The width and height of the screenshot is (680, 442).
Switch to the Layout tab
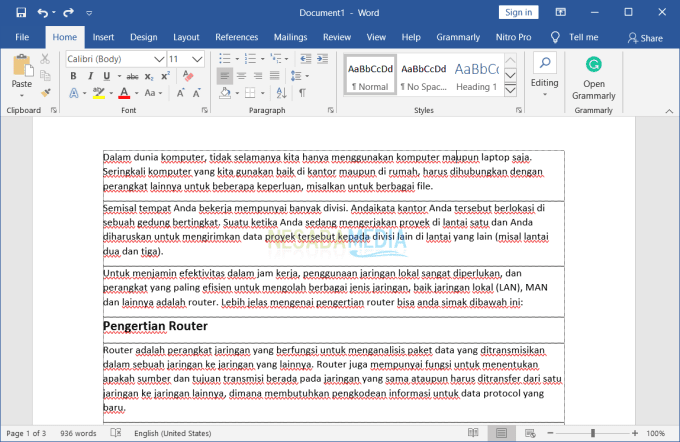(x=186, y=37)
